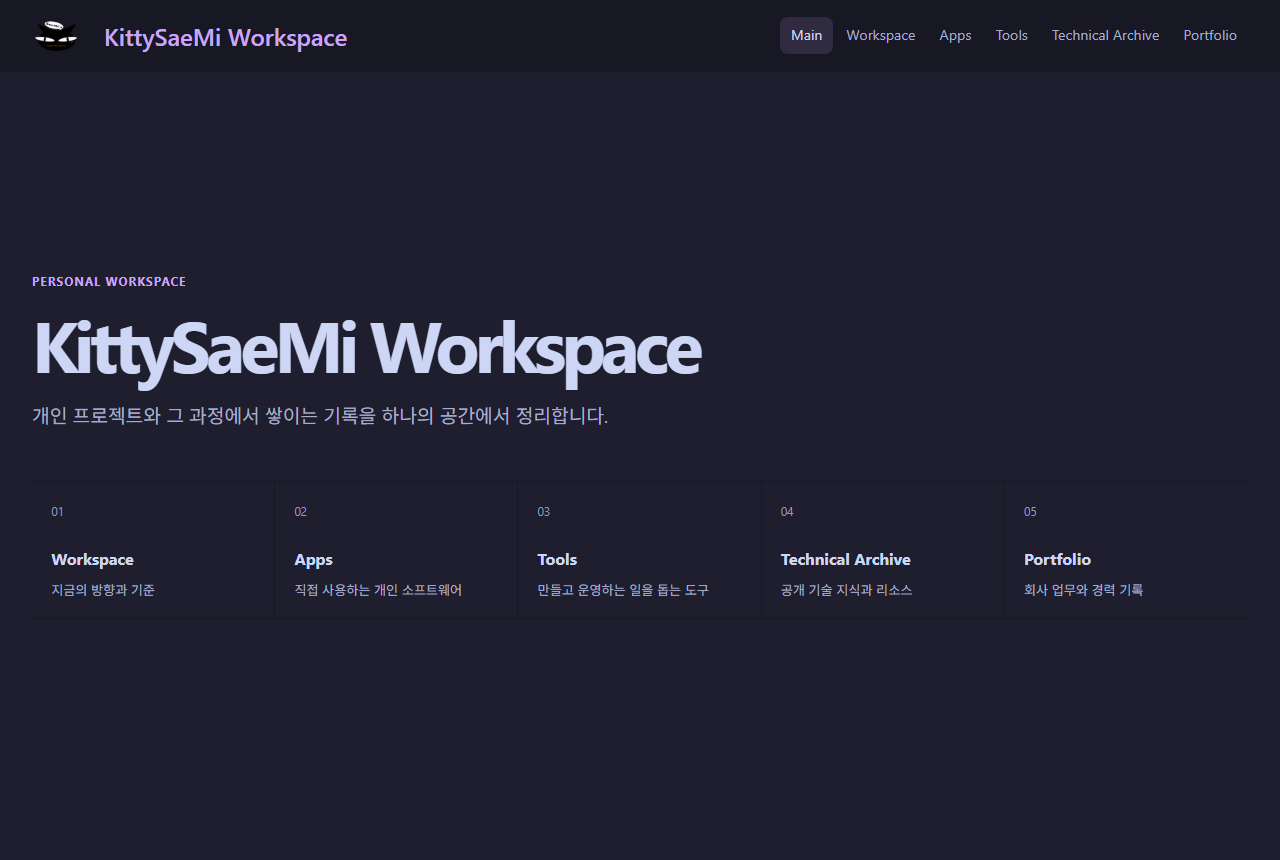Viewport: 1280px width, 860px height.
Task: Click the card number 01
Action: [x=57, y=512]
